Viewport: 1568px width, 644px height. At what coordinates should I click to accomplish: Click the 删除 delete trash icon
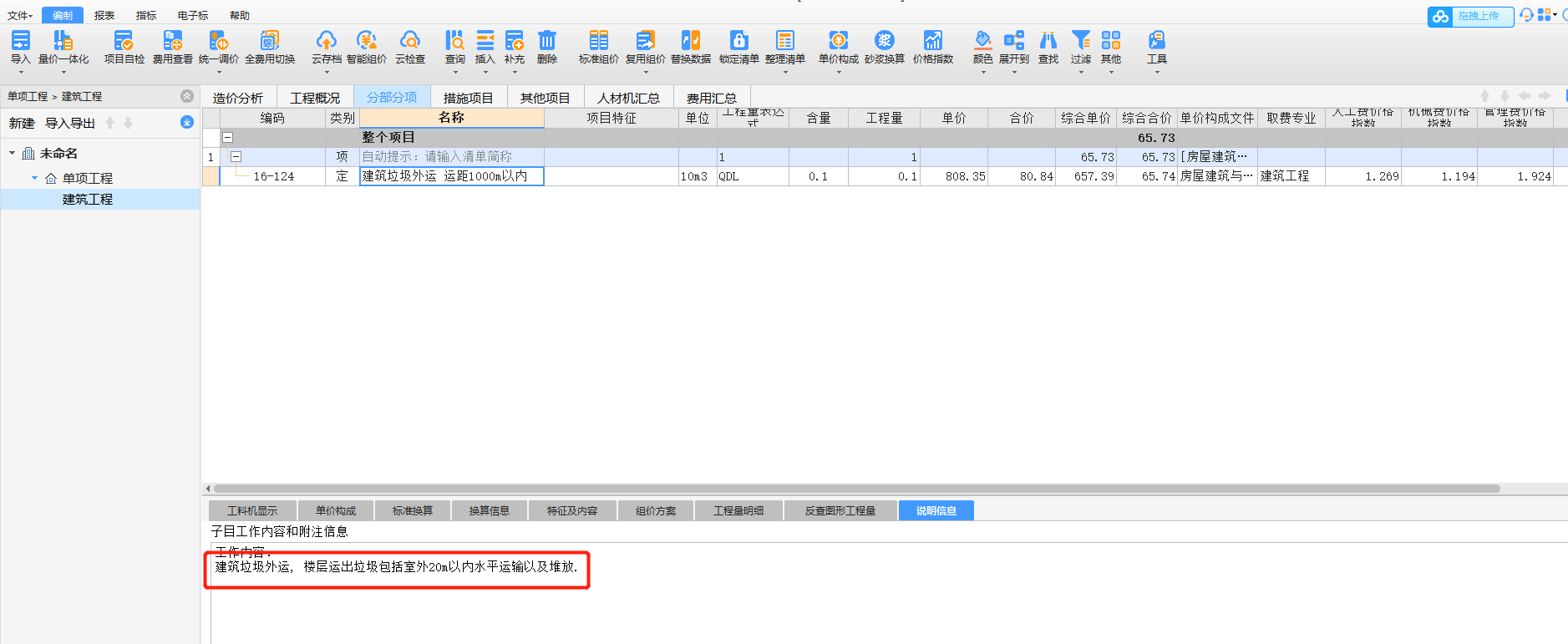[546, 40]
